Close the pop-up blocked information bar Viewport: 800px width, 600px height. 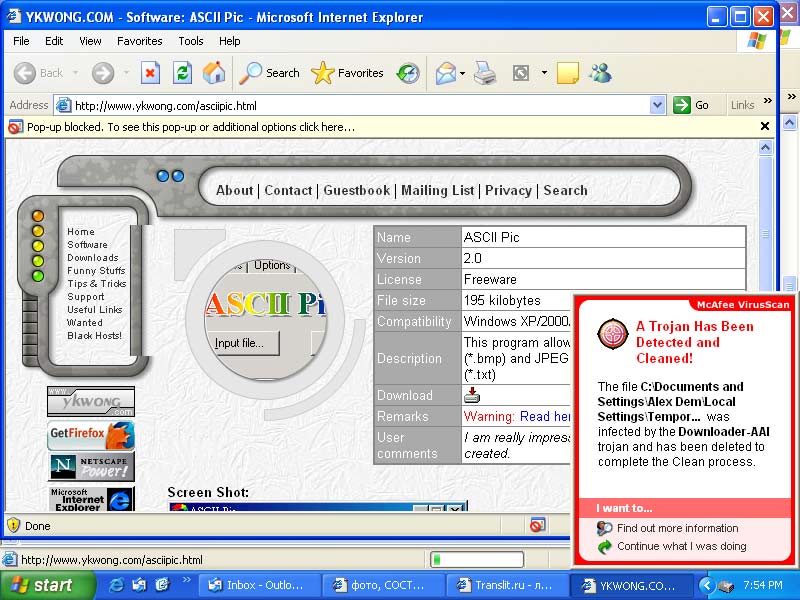click(765, 126)
